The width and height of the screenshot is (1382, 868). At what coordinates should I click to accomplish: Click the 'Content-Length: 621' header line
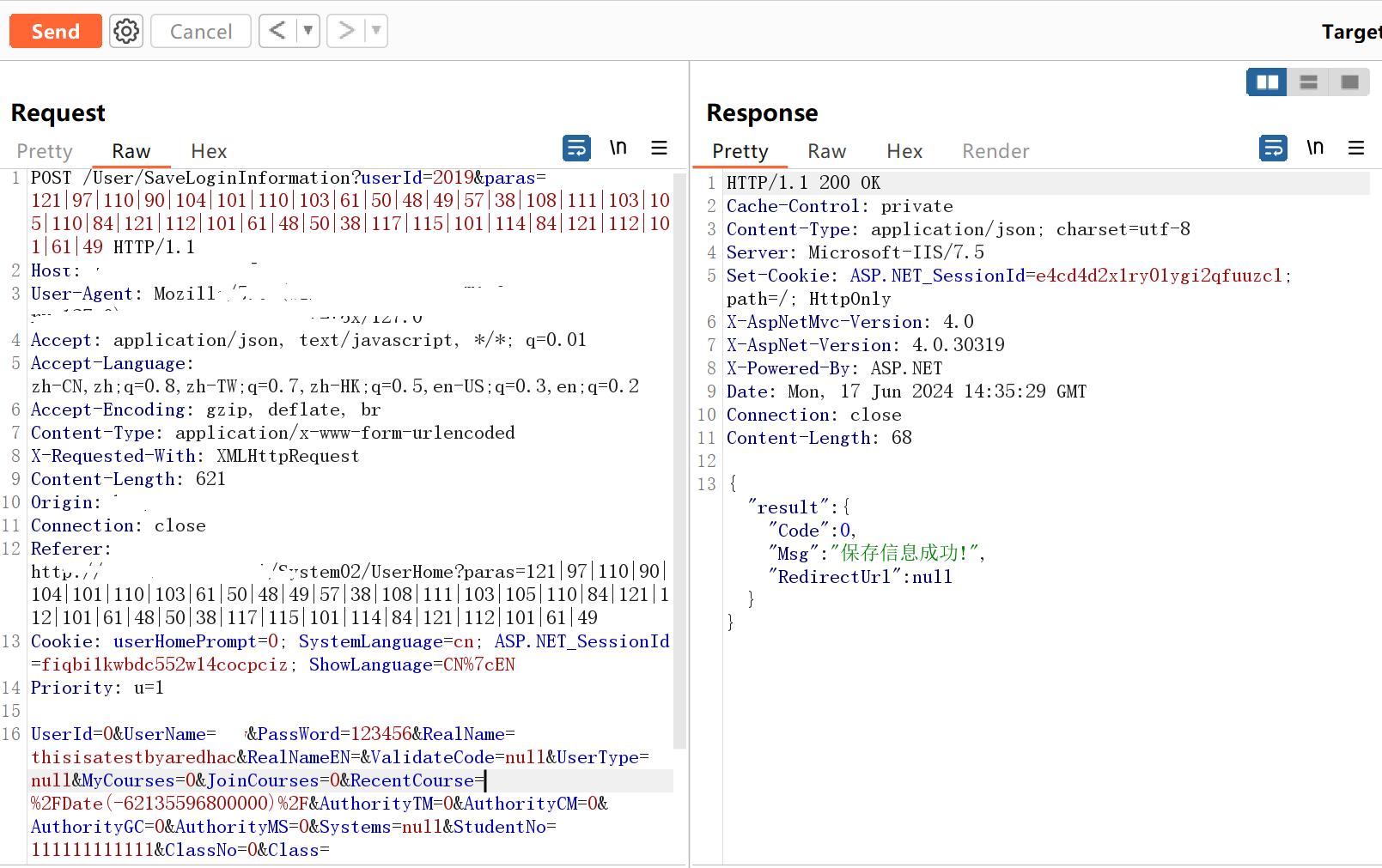128,479
